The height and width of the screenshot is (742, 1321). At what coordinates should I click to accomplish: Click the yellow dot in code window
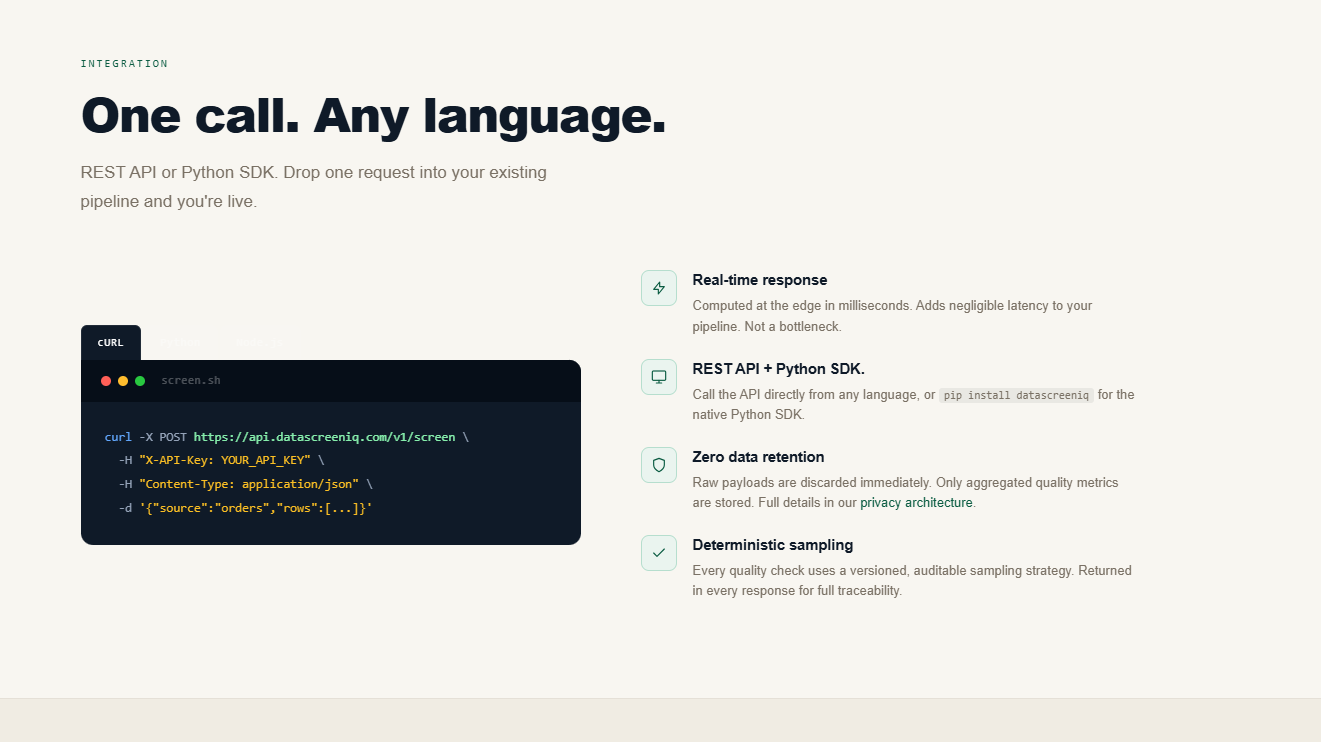[123, 381]
